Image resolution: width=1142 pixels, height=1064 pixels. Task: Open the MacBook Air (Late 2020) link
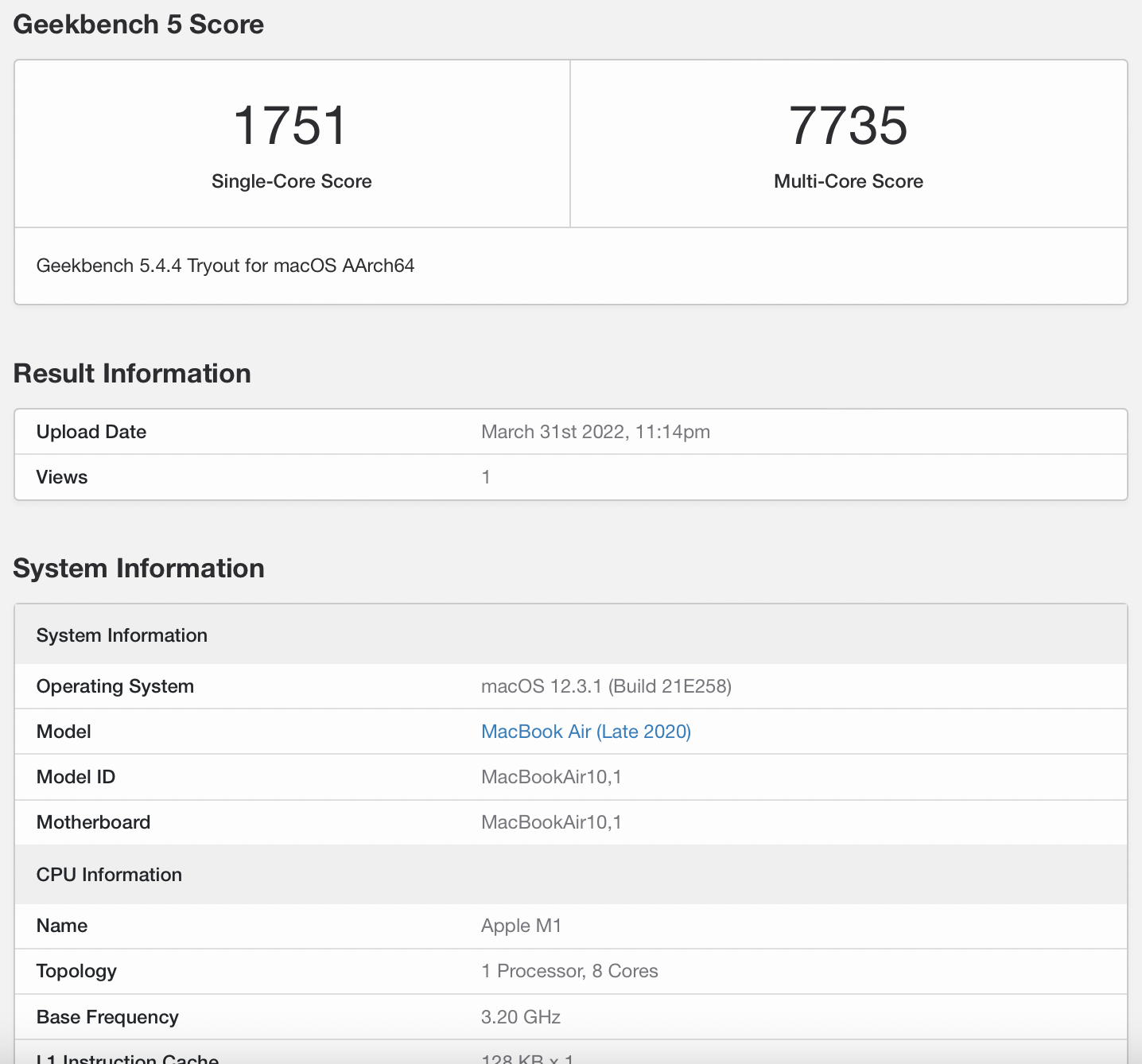coord(586,732)
